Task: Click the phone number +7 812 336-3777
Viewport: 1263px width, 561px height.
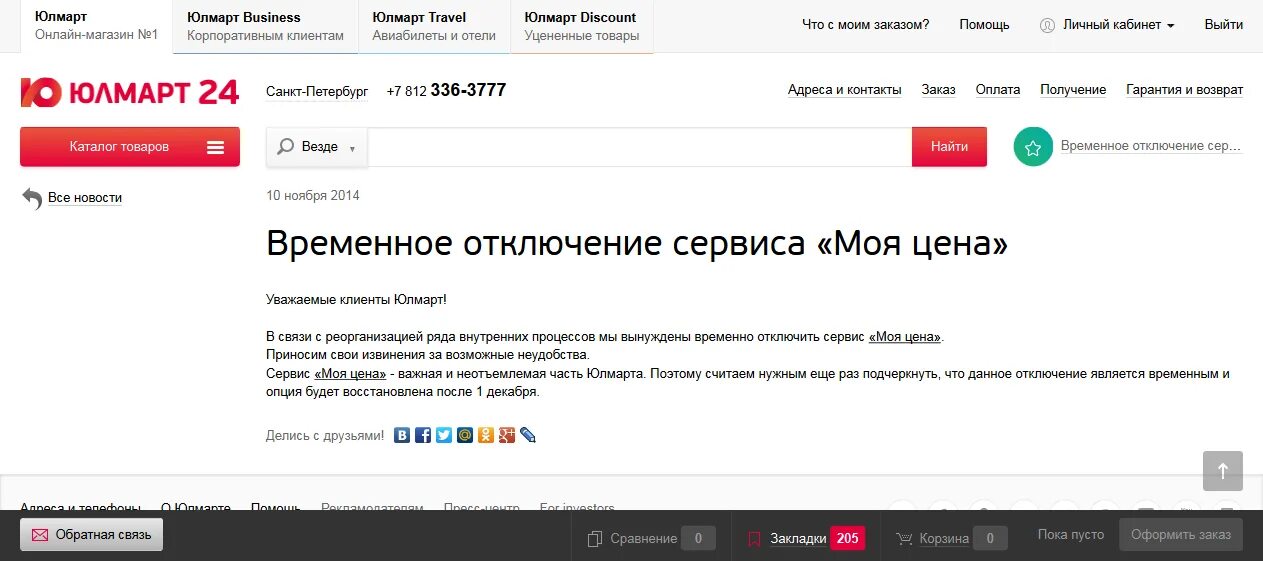Action: pos(446,91)
